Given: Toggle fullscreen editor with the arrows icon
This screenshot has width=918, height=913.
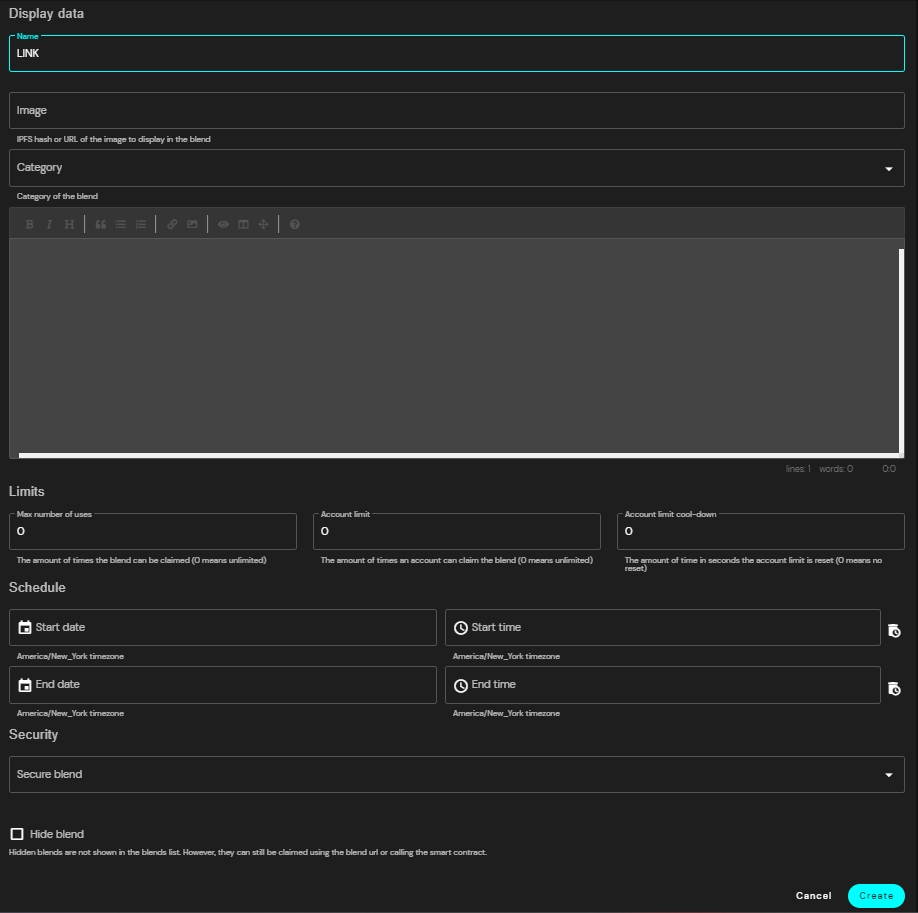Looking at the screenshot, I should [263, 224].
